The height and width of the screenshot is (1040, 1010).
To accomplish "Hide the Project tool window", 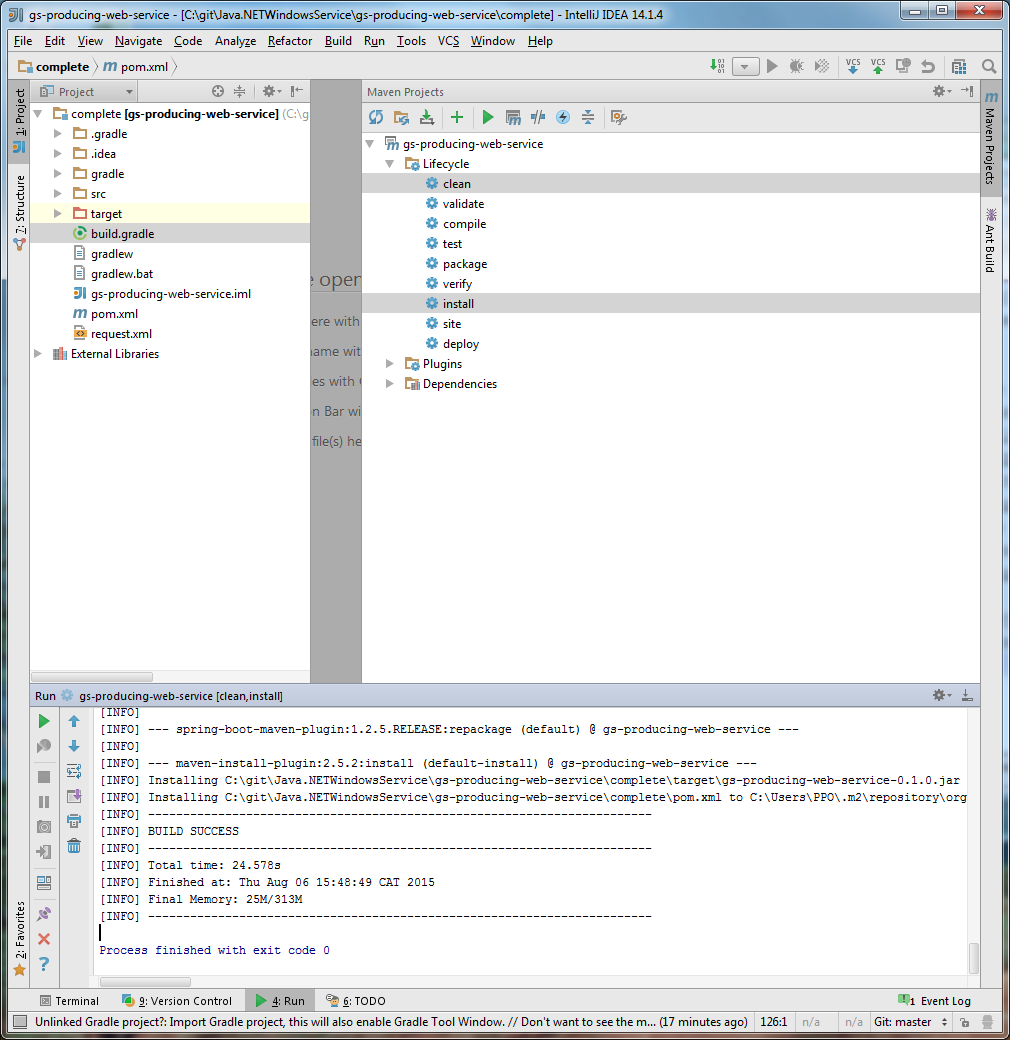I will 296,92.
